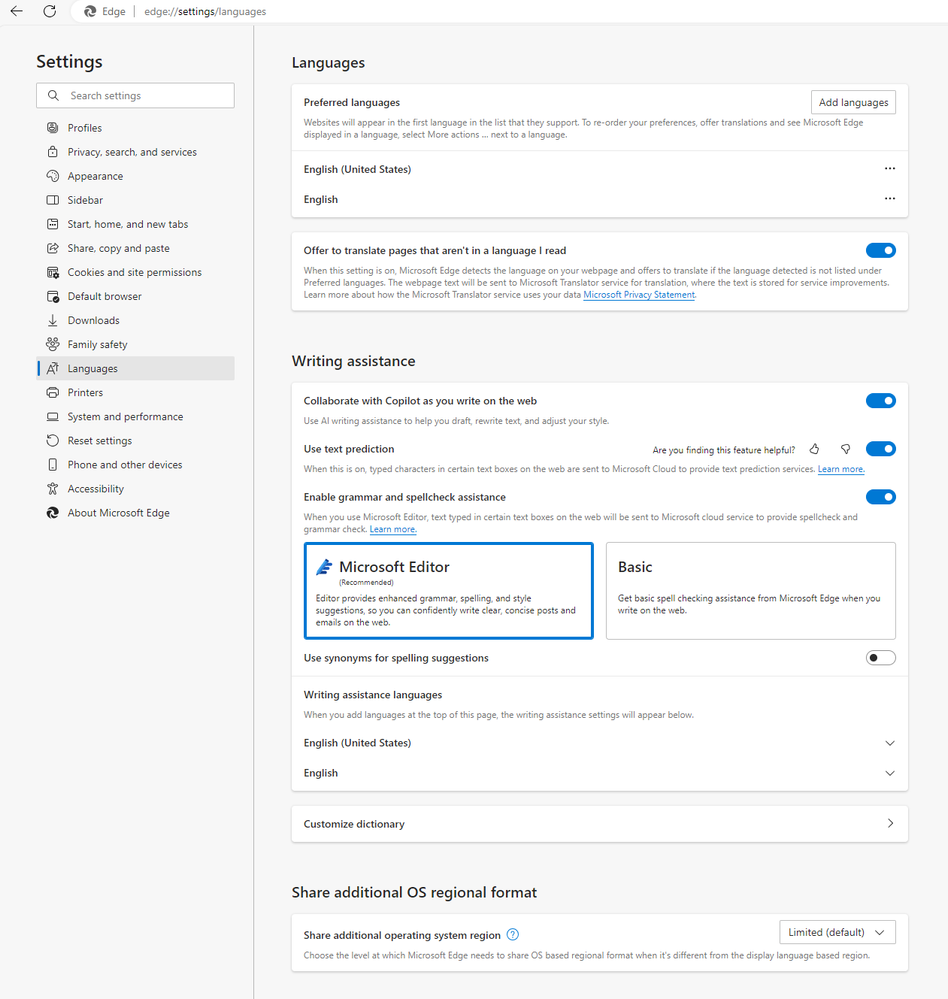The height and width of the screenshot is (999, 948).
Task: Go to Privacy, search, and services
Action: (x=135, y=152)
